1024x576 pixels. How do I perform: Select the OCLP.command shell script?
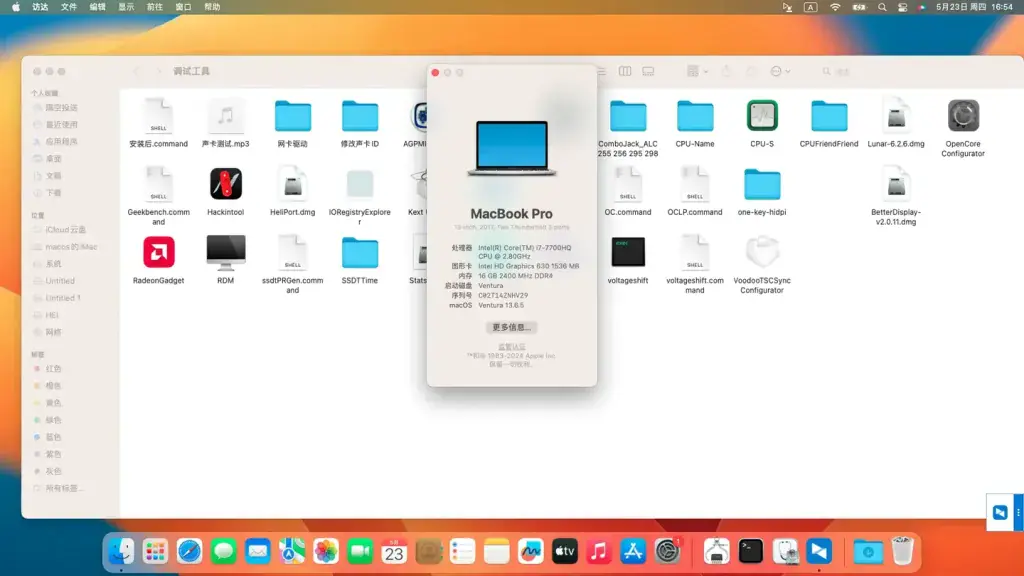tap(695, 184)
